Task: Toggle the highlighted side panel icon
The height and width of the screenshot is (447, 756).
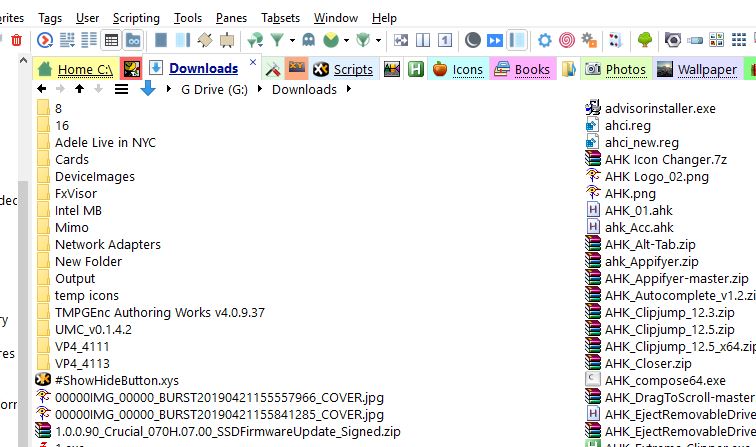Action: pos(517,40)
